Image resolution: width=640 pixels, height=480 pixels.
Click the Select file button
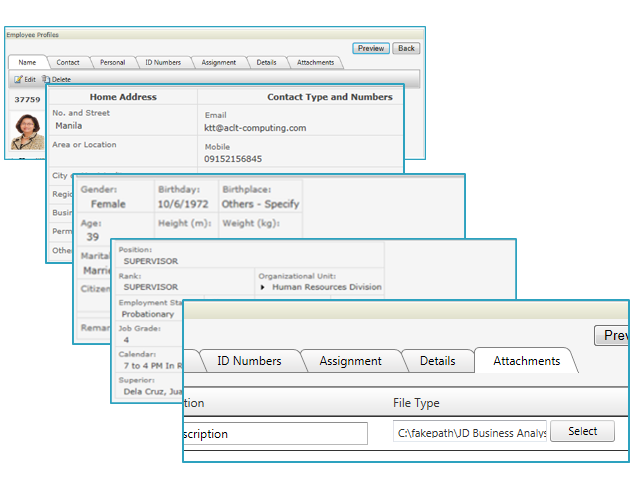(x=582, y=431)
